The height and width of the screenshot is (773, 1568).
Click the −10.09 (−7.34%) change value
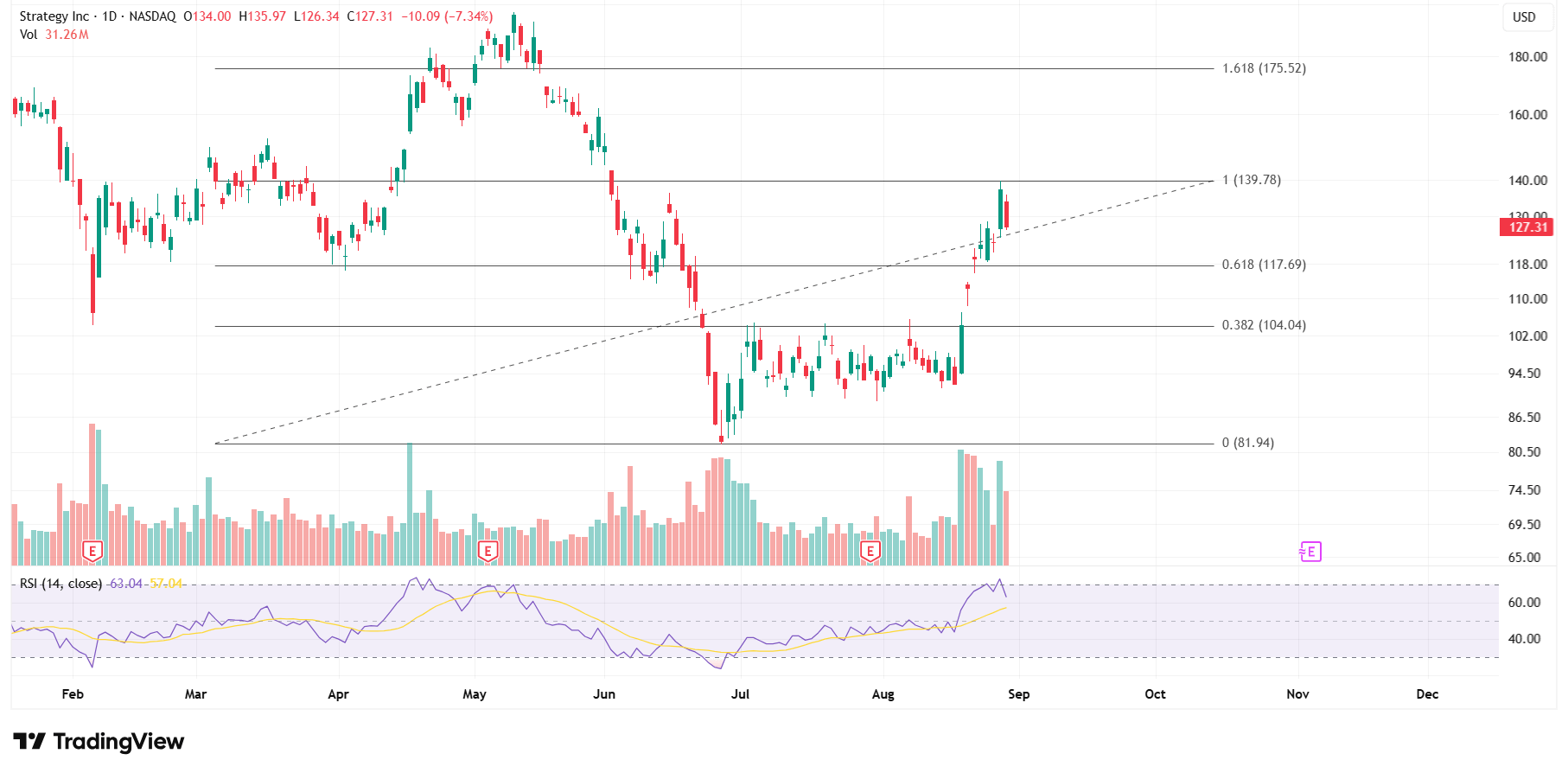point(447,16)
